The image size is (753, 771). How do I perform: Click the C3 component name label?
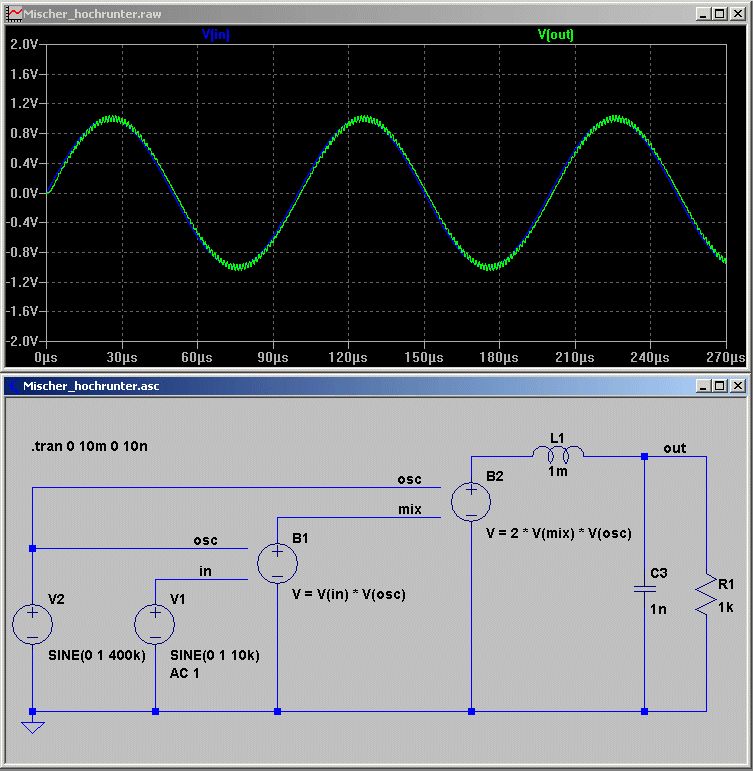coord(659,573)
